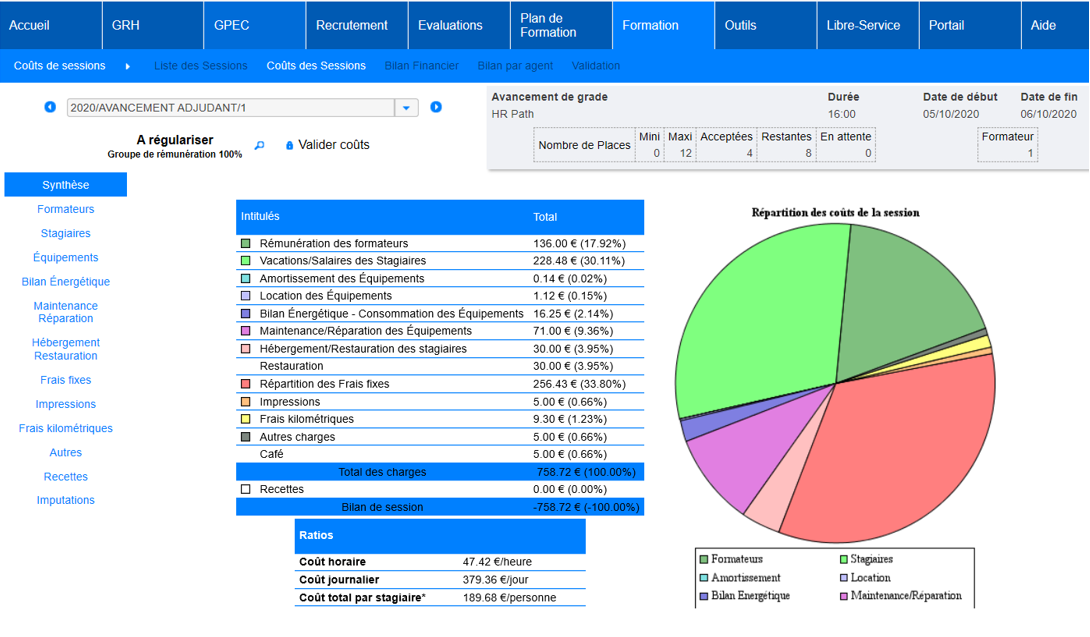Click the yellow Frais kilométriques square
1090x637 pixels.
[246, 419]
